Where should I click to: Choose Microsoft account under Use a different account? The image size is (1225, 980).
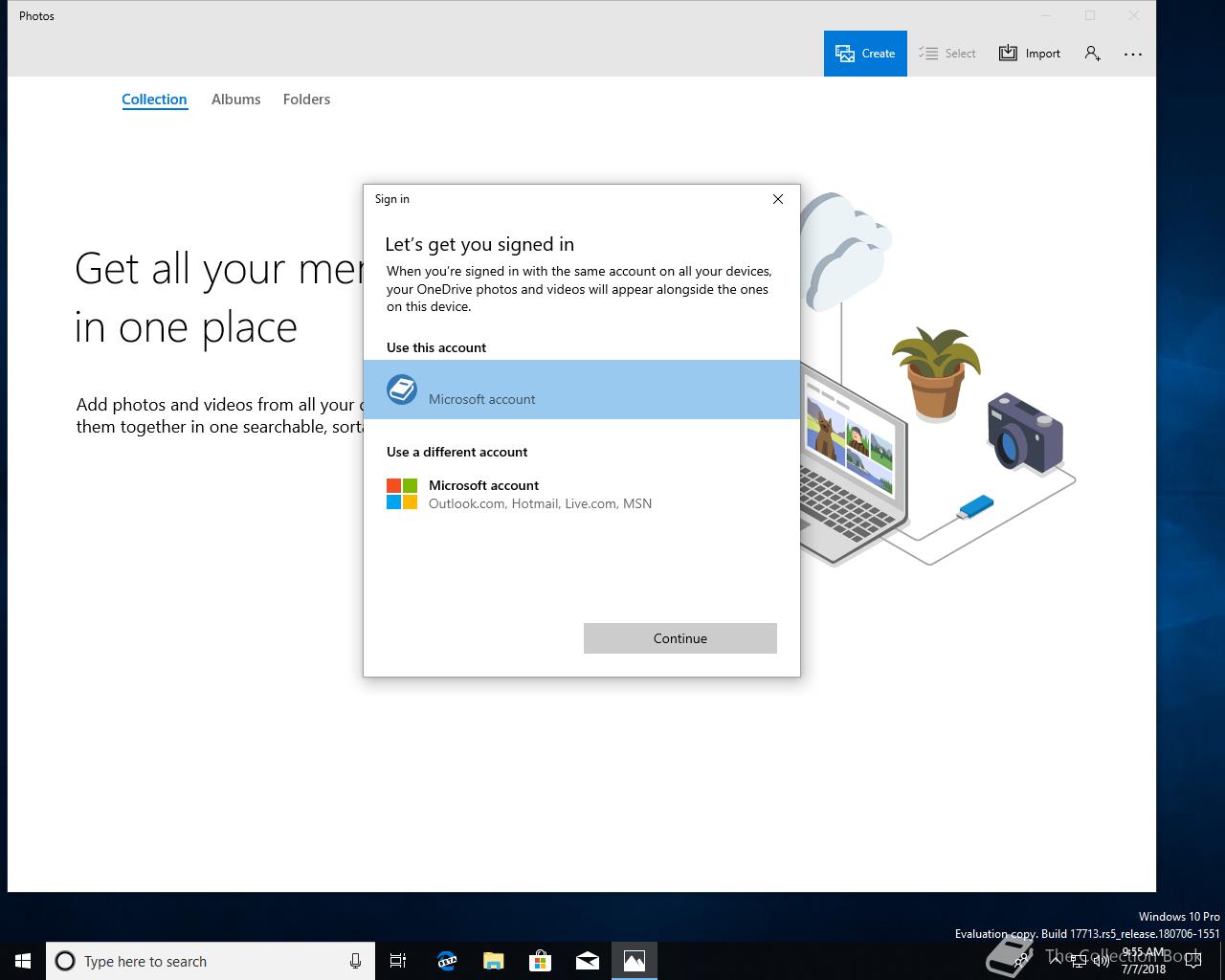click(x=582, y=494)
